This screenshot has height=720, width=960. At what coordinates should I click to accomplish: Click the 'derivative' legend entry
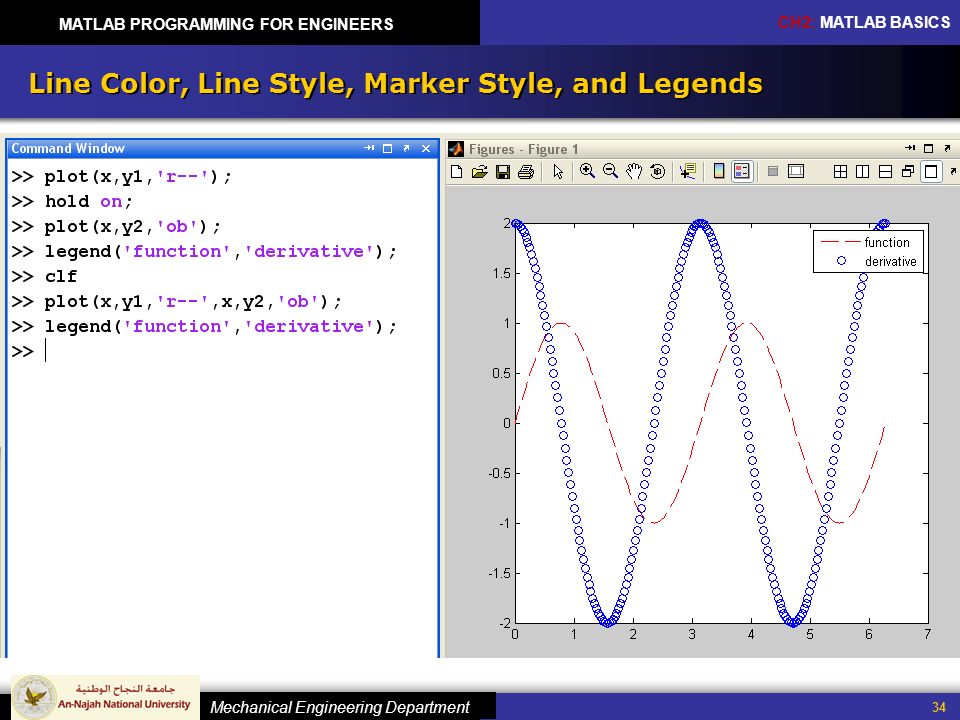[x=876, y=261]
